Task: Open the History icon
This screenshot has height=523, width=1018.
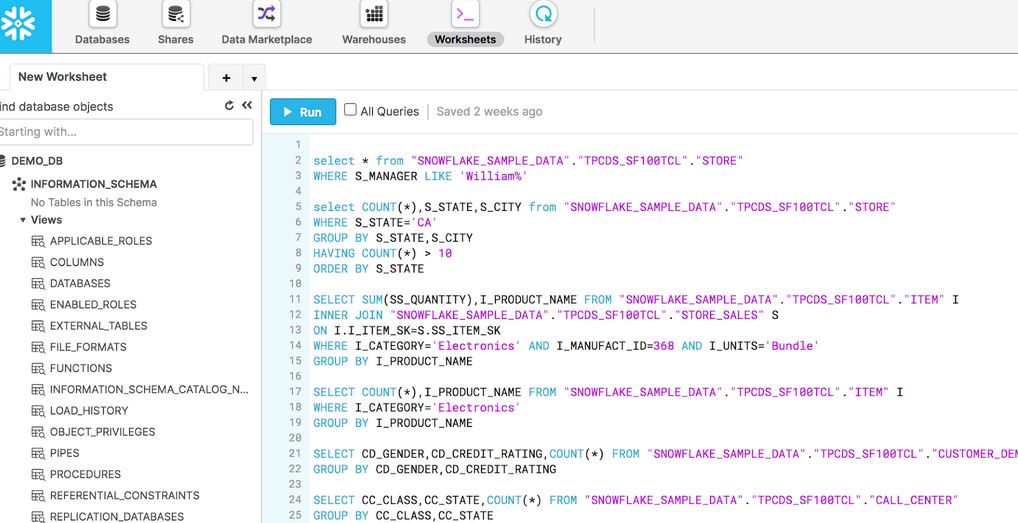Action: tap(543, 14)
